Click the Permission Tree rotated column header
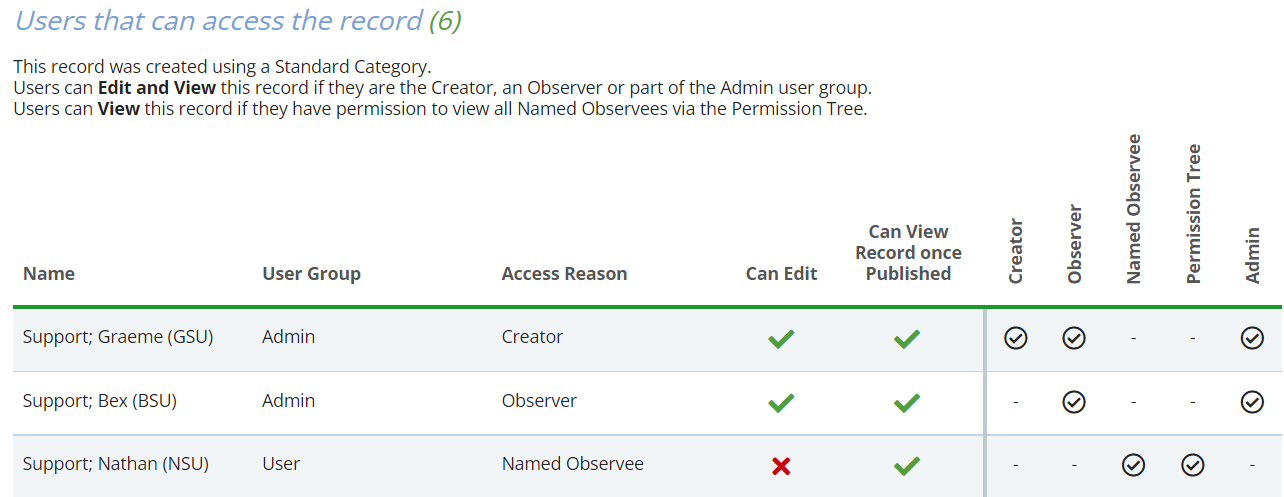 [x=1193, y=214]
